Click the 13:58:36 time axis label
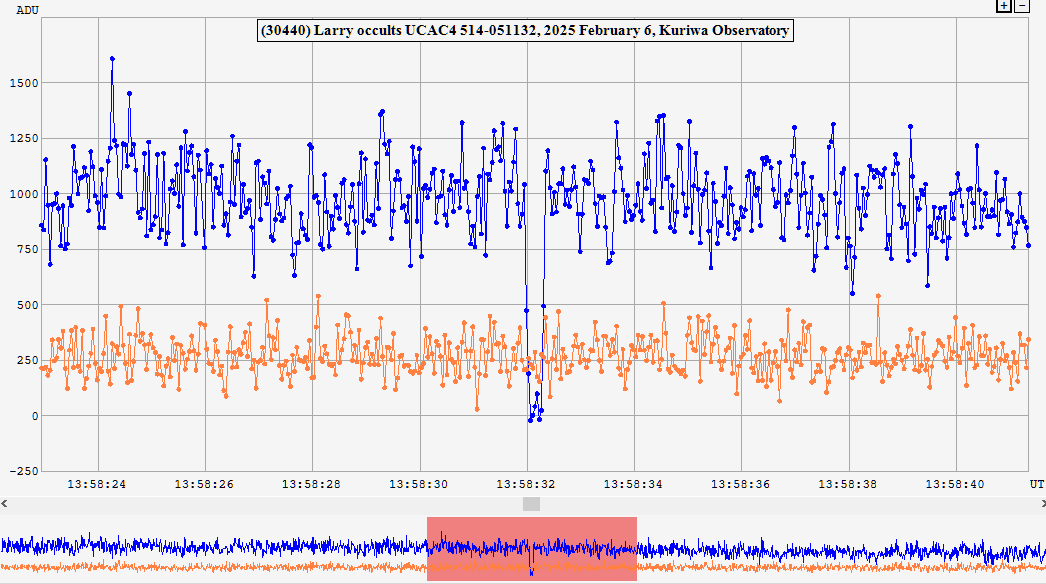 740,485
